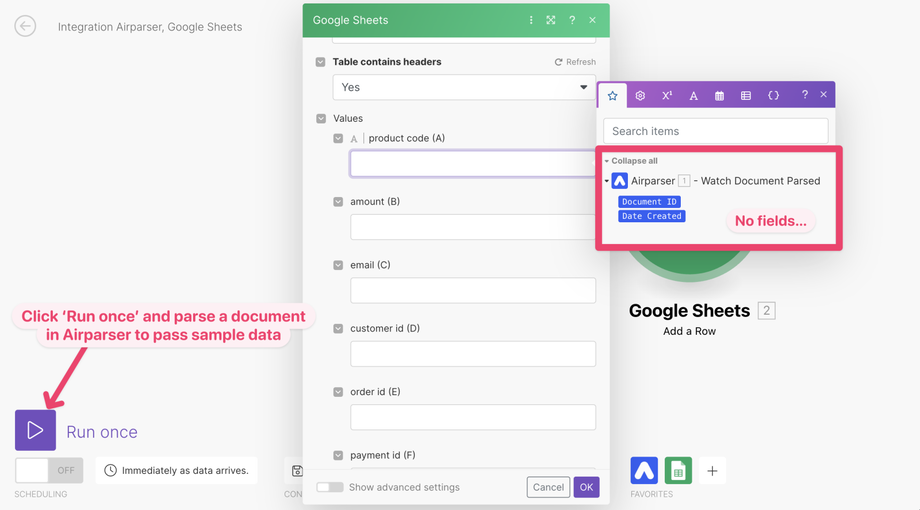920x510 pixels.
Task: Open the custom variables braces tab
Action: [x=773, y=96]
